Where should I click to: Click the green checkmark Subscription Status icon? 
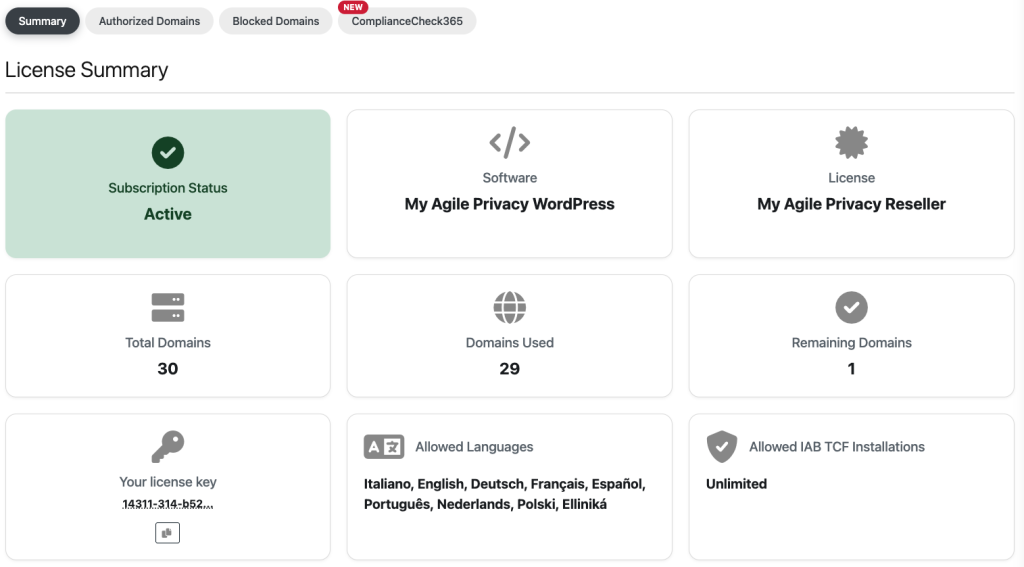coord(168,153)
